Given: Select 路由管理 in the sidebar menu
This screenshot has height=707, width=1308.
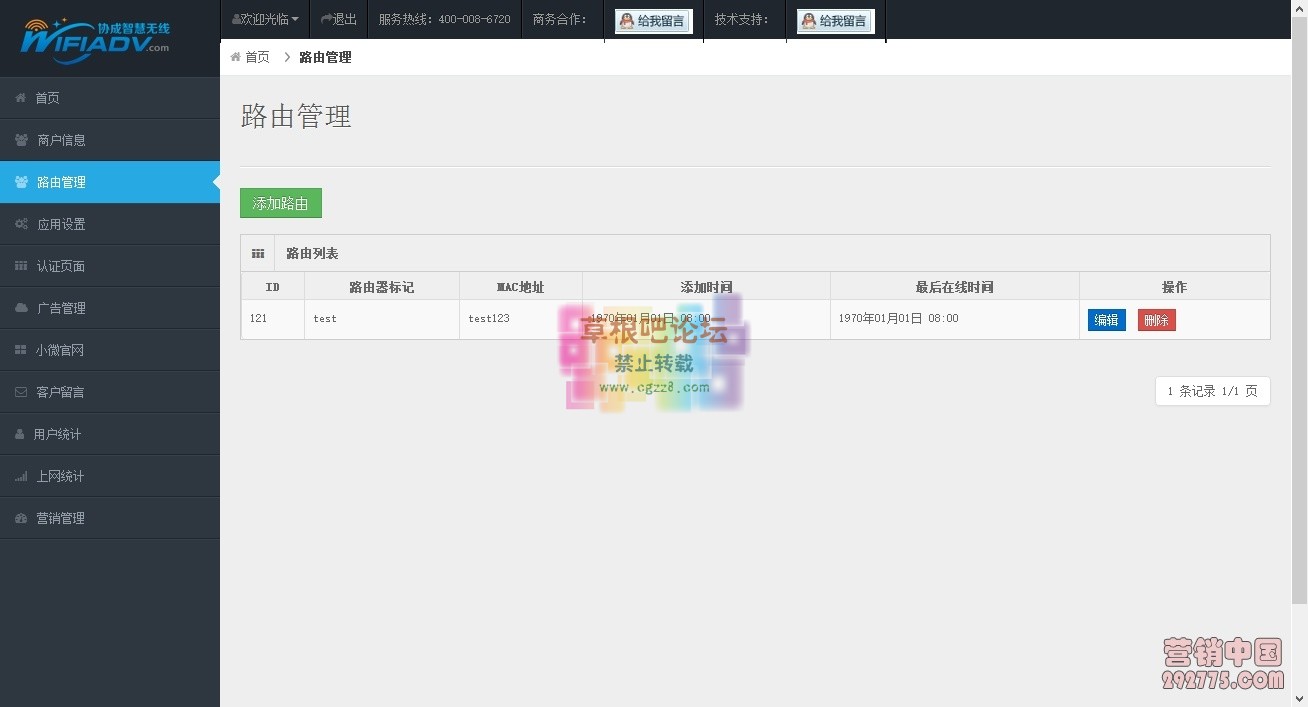Looking at the screenshot, I should pos(60,182).
